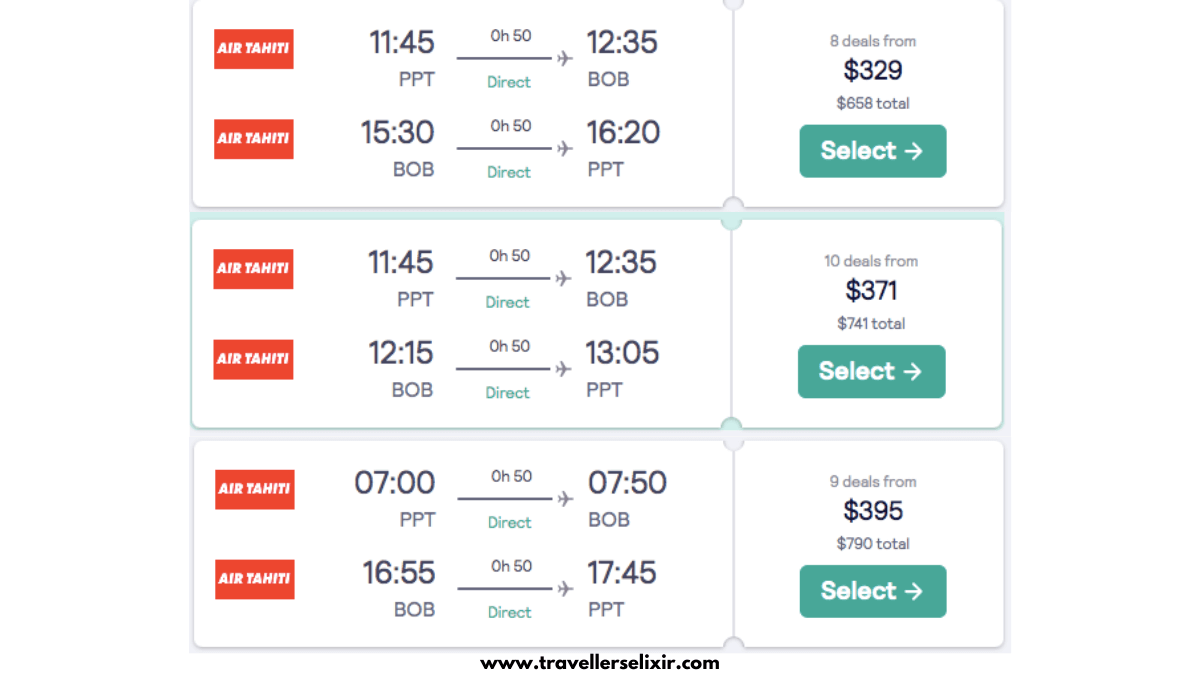Click Air Tahiti logo on 16:55 return flight
This screenshot has width=1200, height=675.
tap(255, 579)
